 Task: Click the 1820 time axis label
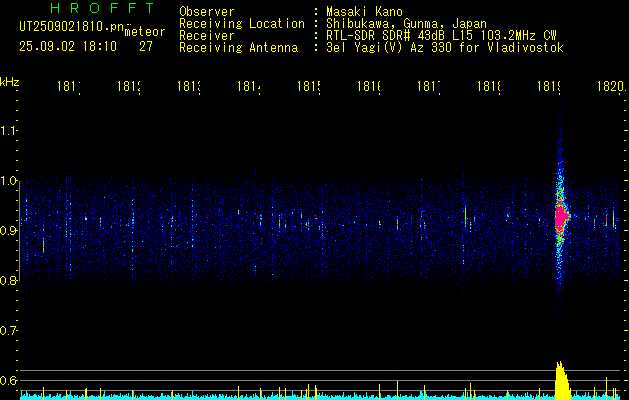point(611,86)
